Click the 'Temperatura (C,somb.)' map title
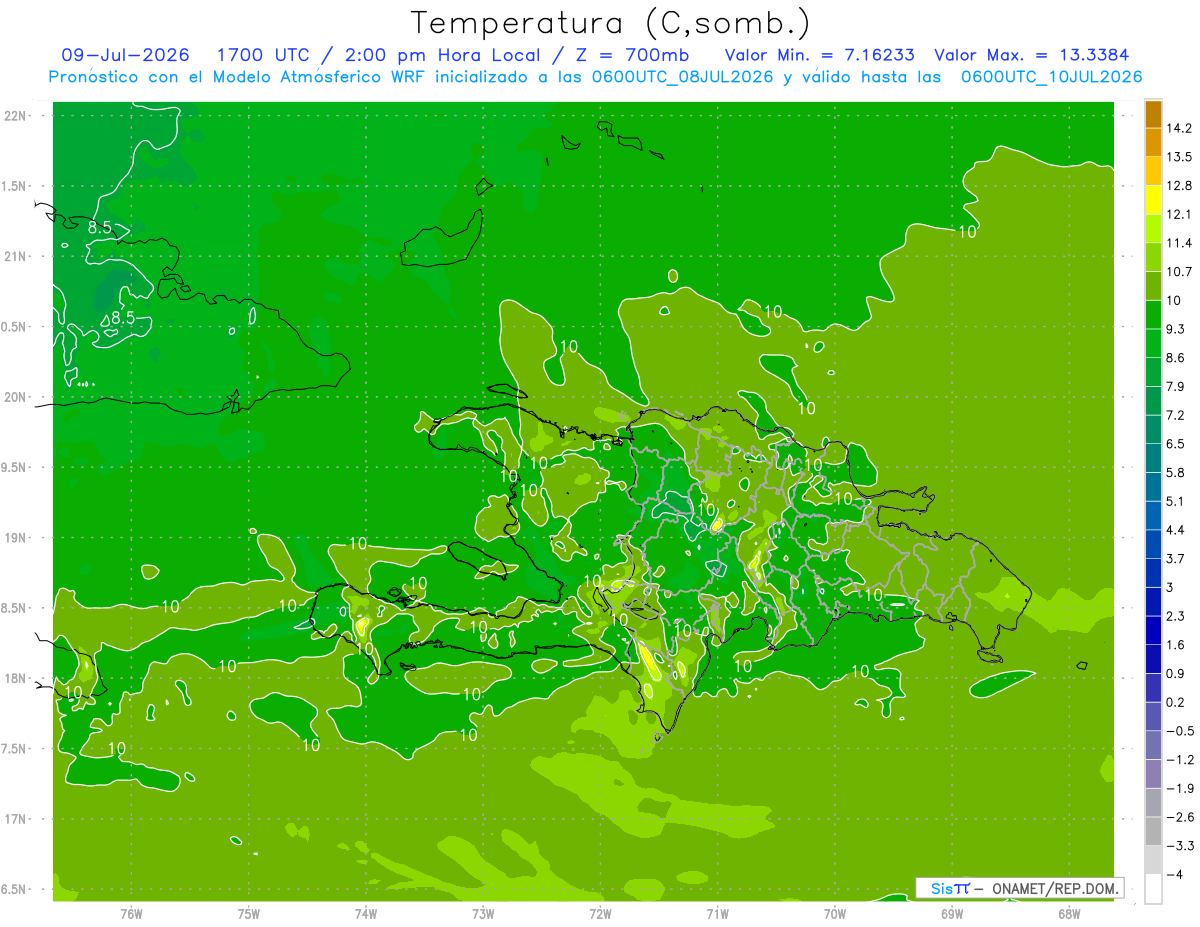Viewport: 1200px width, 927px height. [x=610, y=23]
